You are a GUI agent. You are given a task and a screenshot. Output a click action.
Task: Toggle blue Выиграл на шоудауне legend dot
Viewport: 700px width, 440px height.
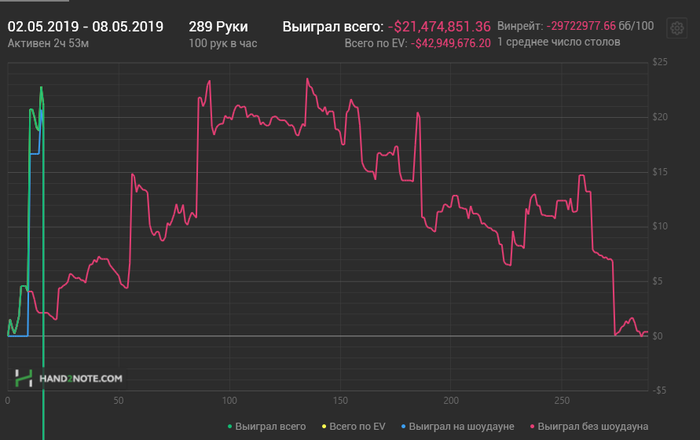tap(403, 427)
